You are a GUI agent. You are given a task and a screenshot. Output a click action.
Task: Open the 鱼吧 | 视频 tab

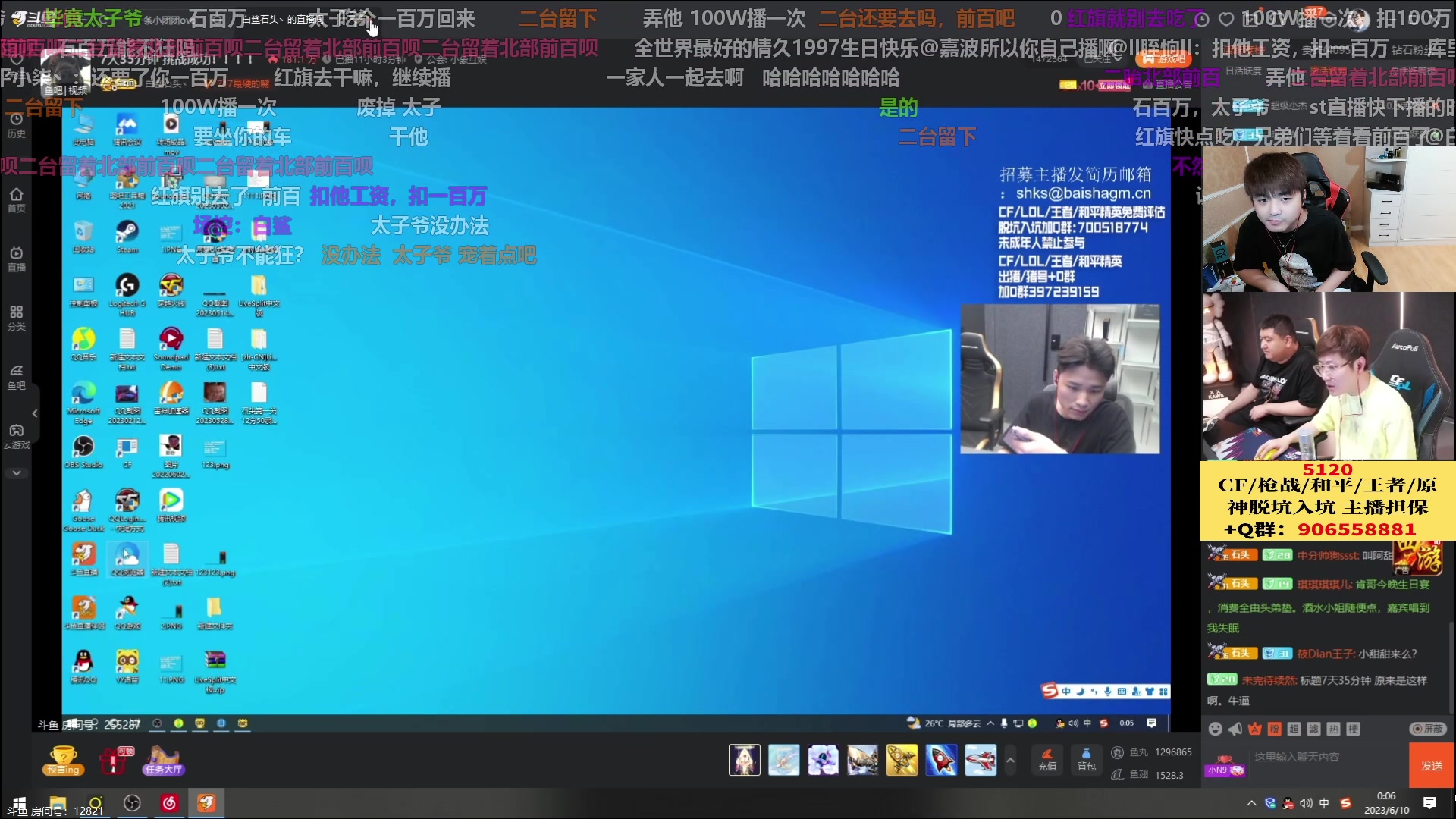(x=66, y=90)
